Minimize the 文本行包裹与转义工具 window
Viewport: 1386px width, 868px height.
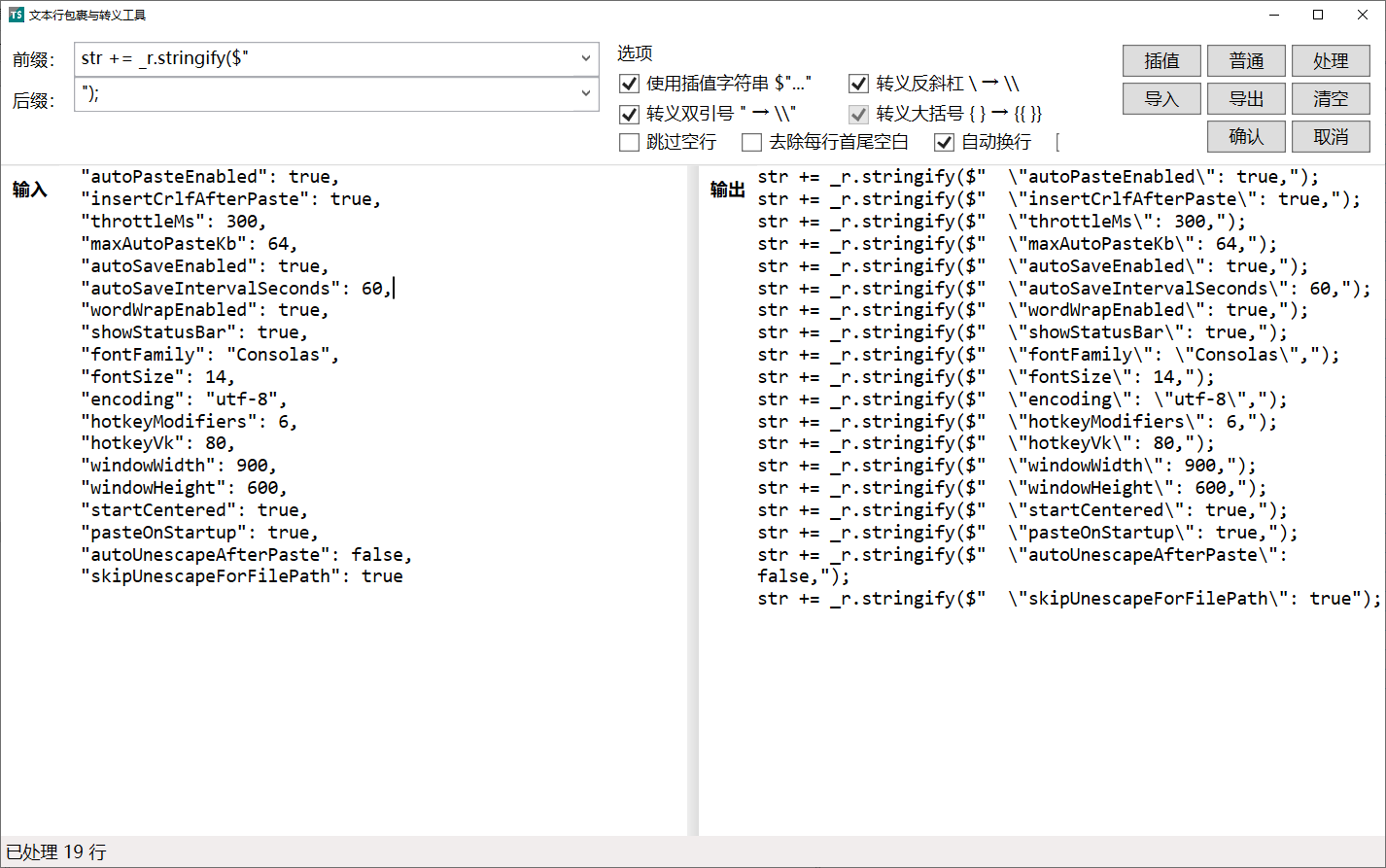[1273, 15]
